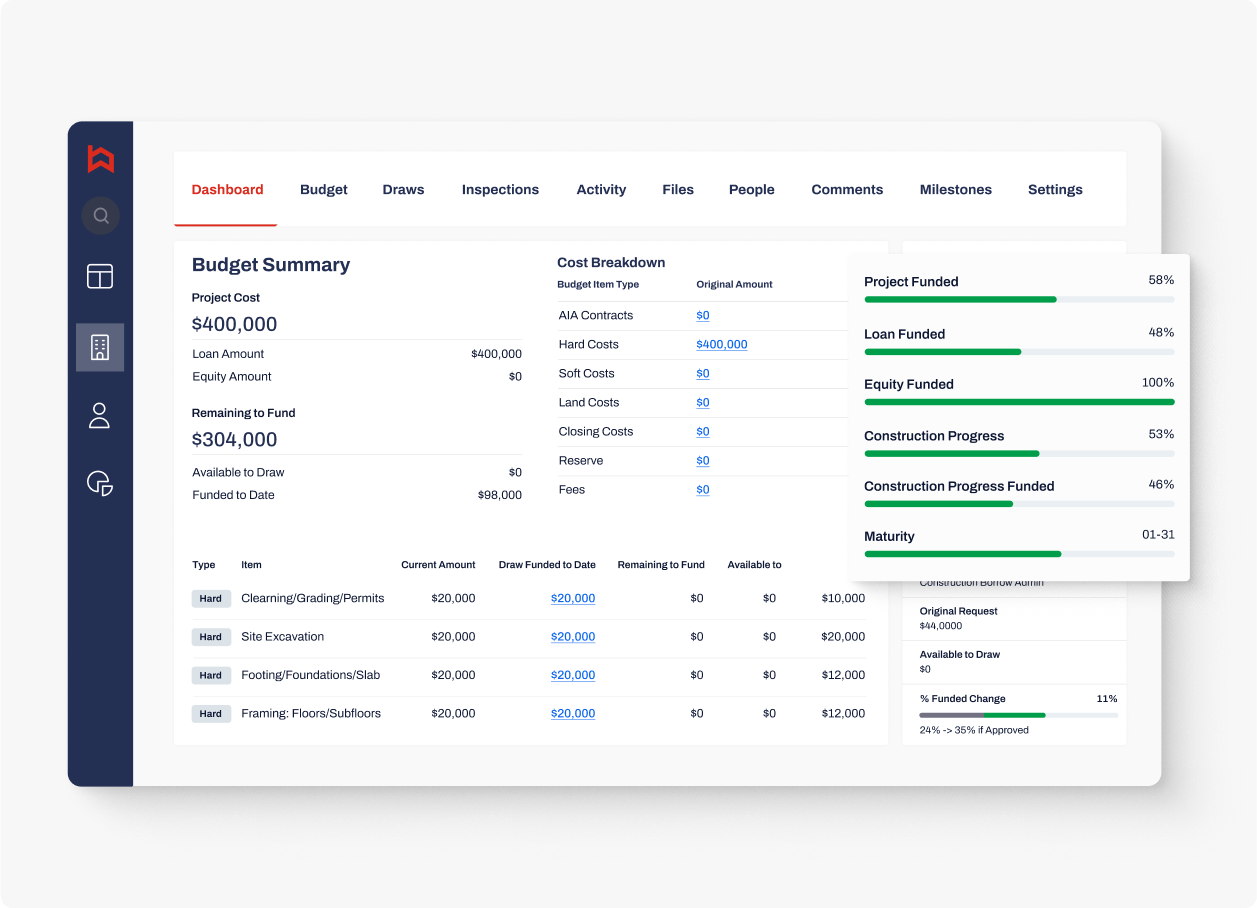
Task: Click the Hard tag on Footing/Foundations/Slab row
Action: 211,675
